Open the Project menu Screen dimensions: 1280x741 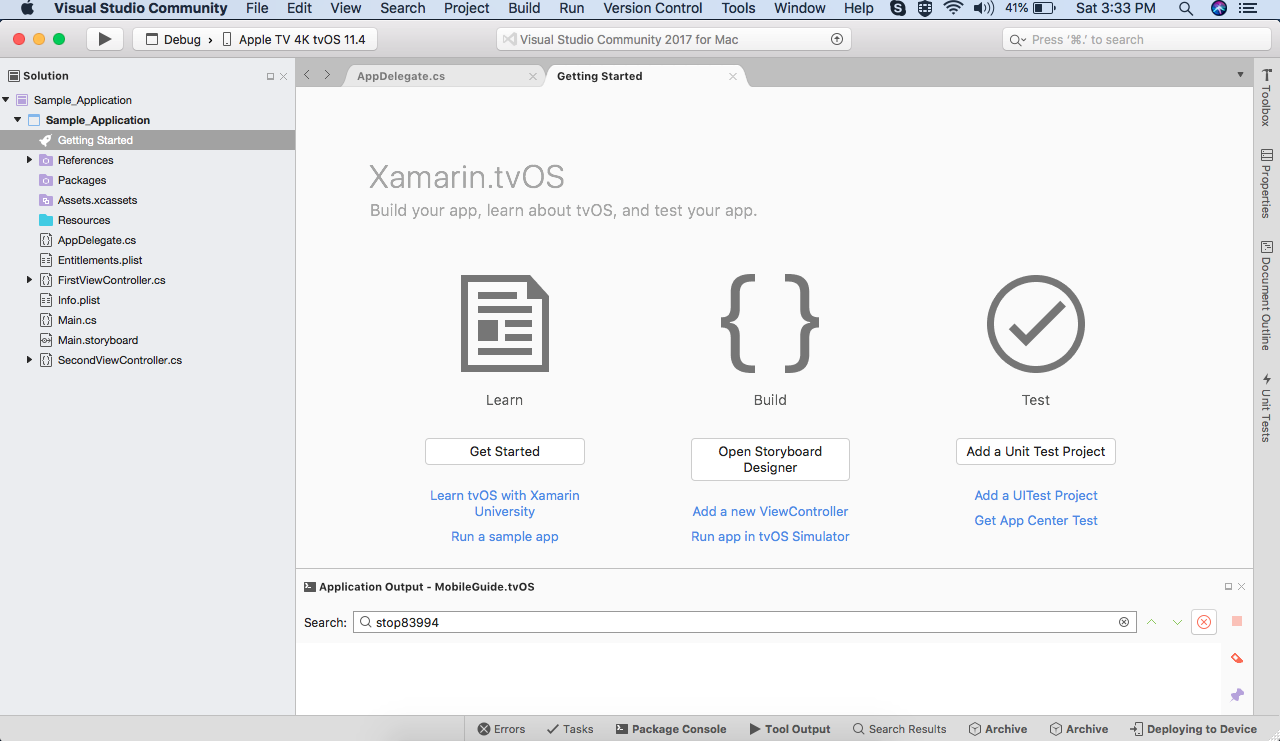467,8
